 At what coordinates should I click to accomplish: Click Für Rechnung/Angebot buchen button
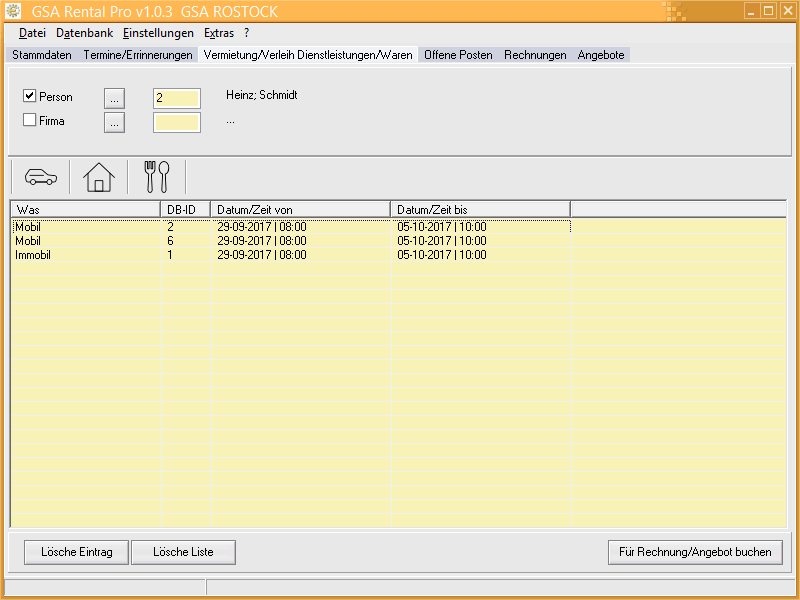(695, 552)
